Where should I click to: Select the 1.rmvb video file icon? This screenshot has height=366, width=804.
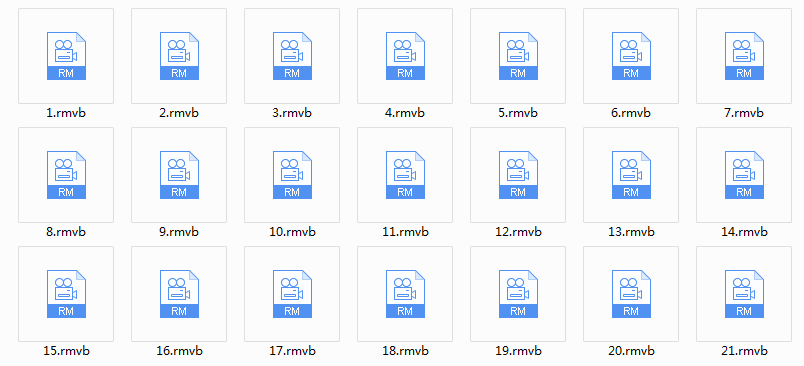pos(66,56)
